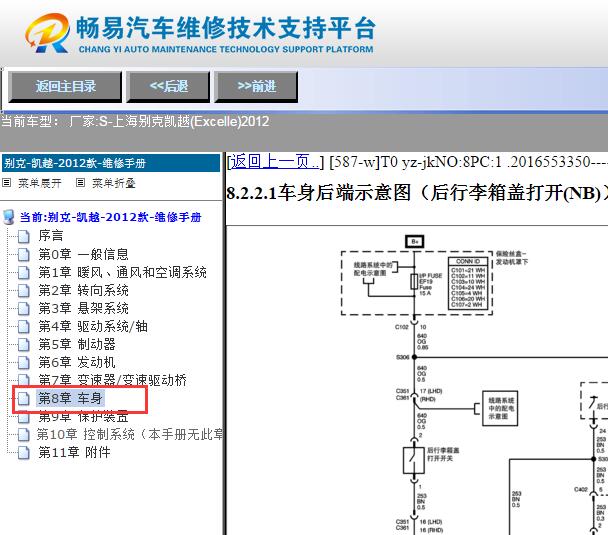Image resolution: width=608 pixels, height=535 pixels.
Task: Click page icon beside 第7章 变速器
Action: click(24, 380)
